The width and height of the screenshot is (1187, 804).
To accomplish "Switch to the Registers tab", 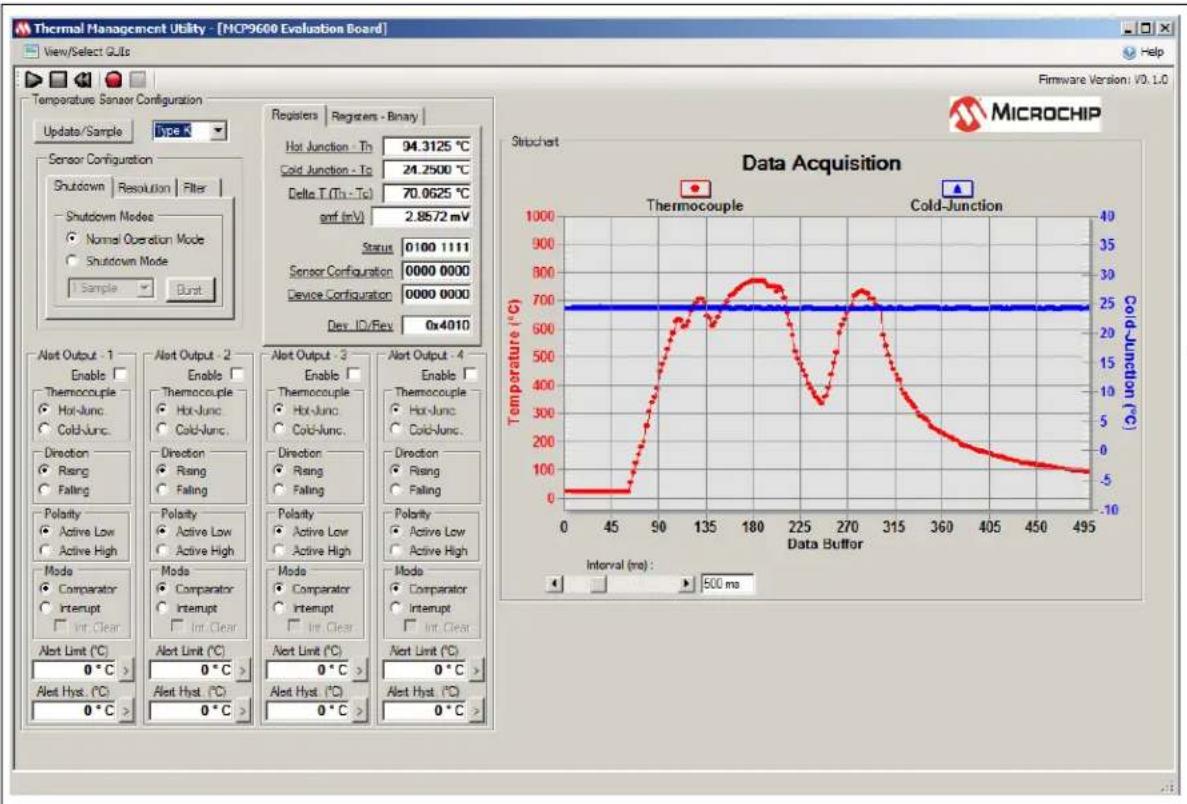I will 295,115.
